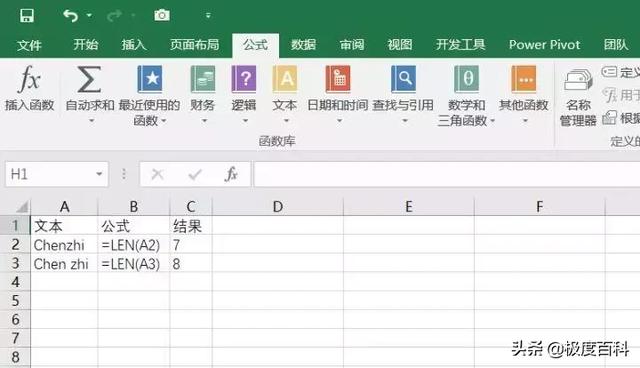
Task: Select column B header
Action: coord(133,206)
